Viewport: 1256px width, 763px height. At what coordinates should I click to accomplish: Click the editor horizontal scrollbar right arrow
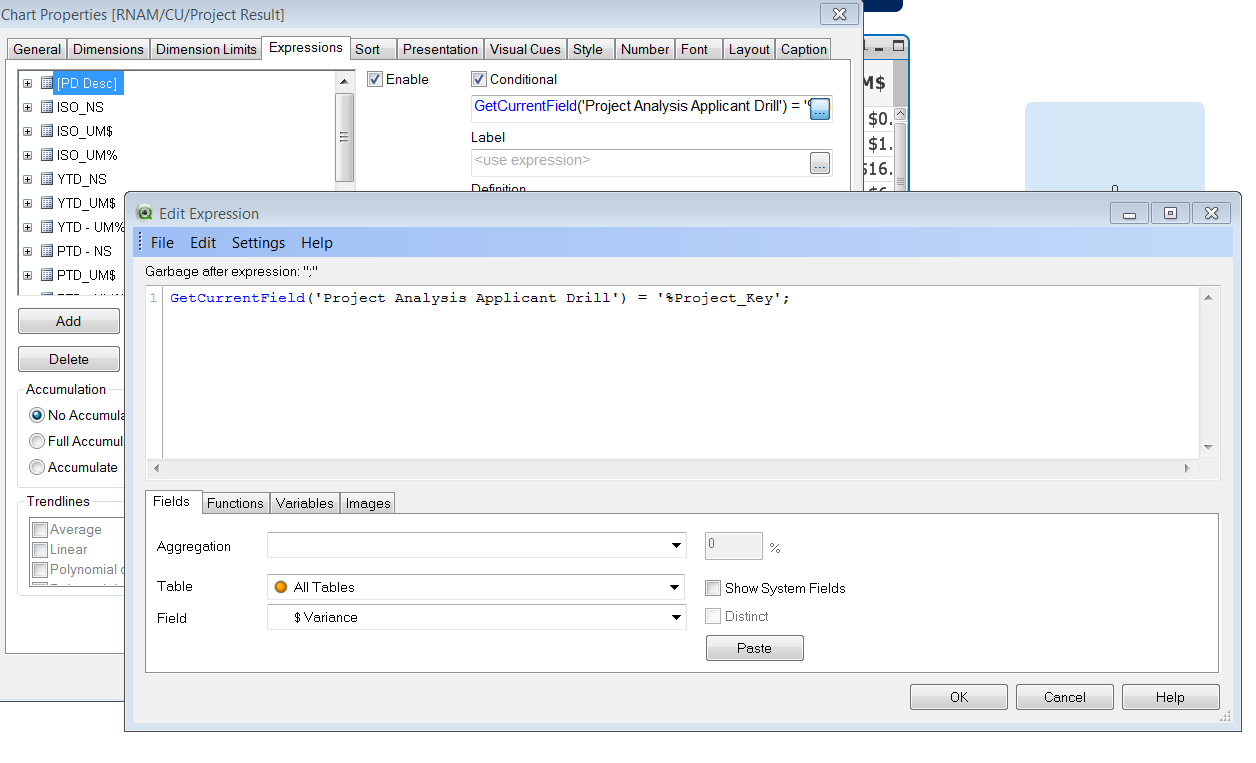click(x=1188, y=468)
